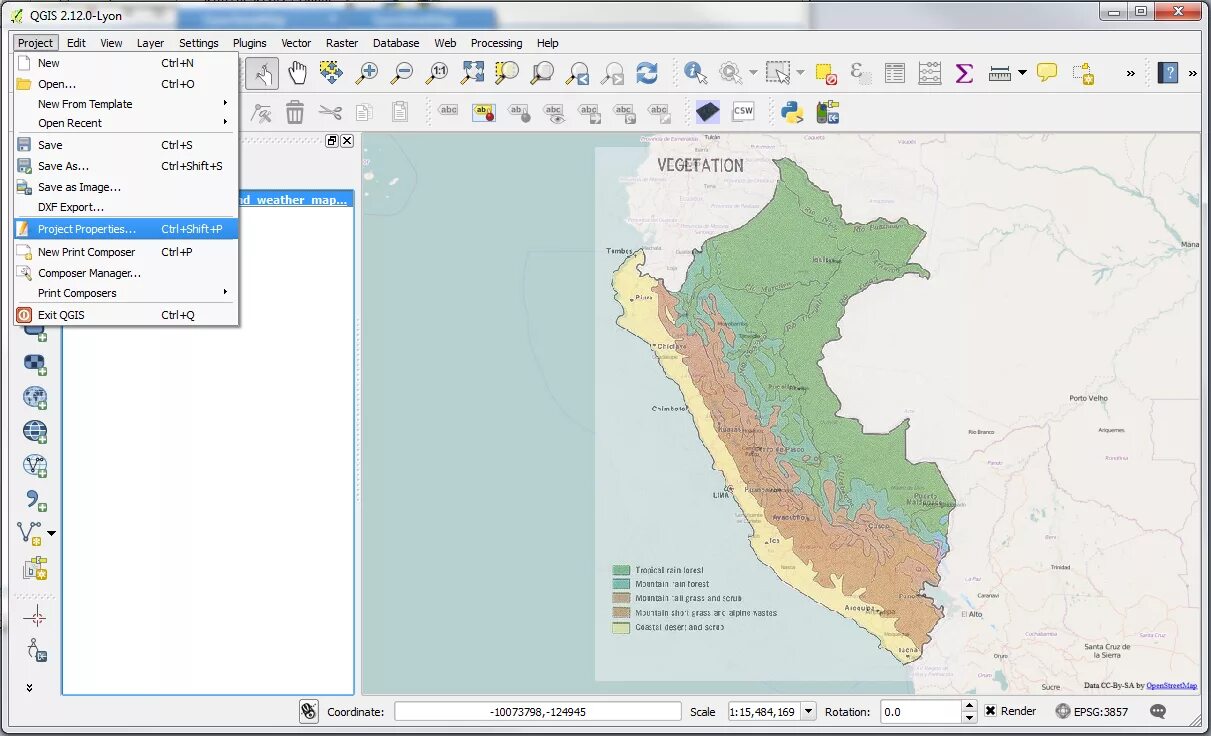Expand the New From Template submenu
The height and width of the screenshot is (736, 1211).
point(85,104)
